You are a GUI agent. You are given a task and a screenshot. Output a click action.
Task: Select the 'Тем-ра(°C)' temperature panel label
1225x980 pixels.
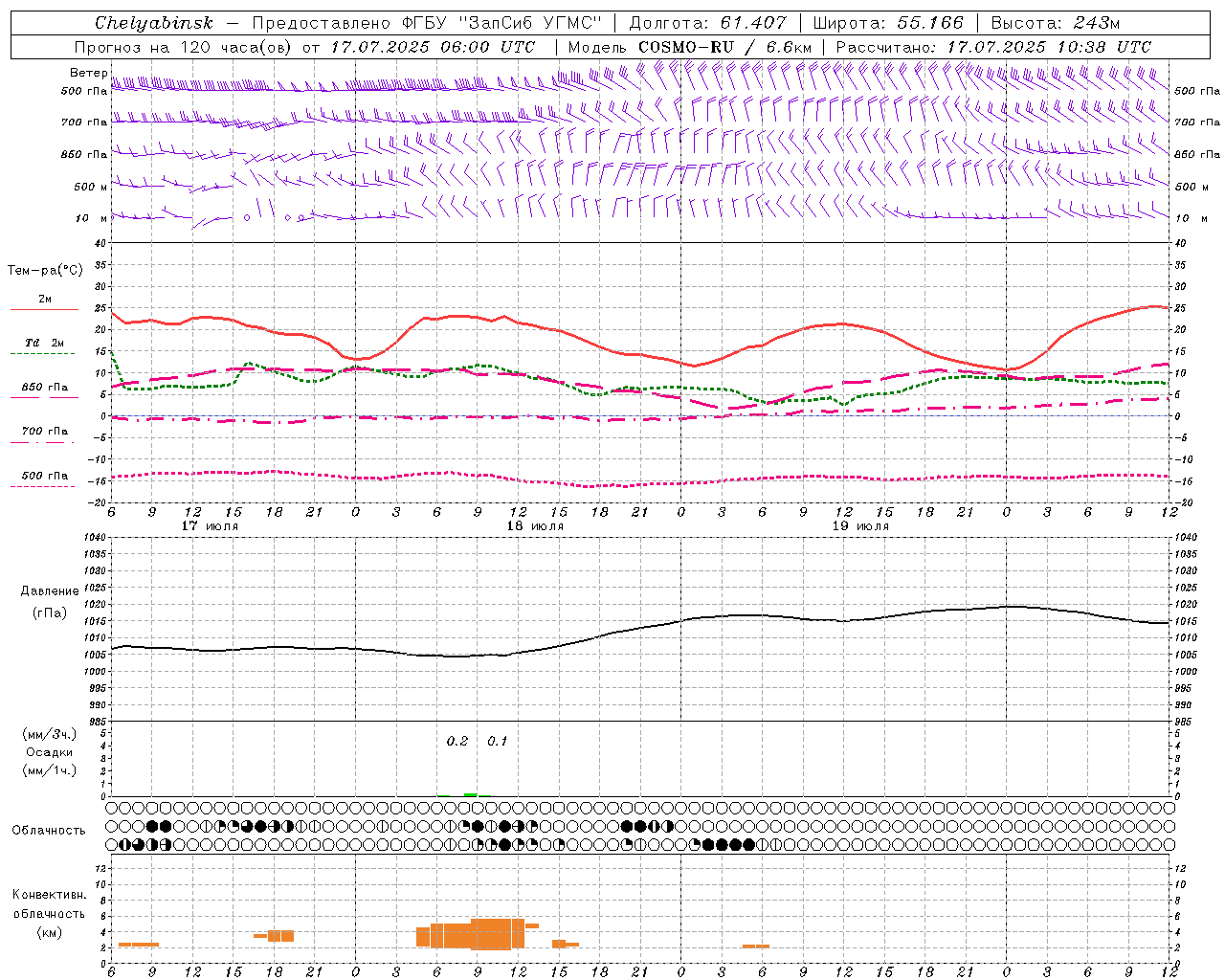click(x=45, y=271)
